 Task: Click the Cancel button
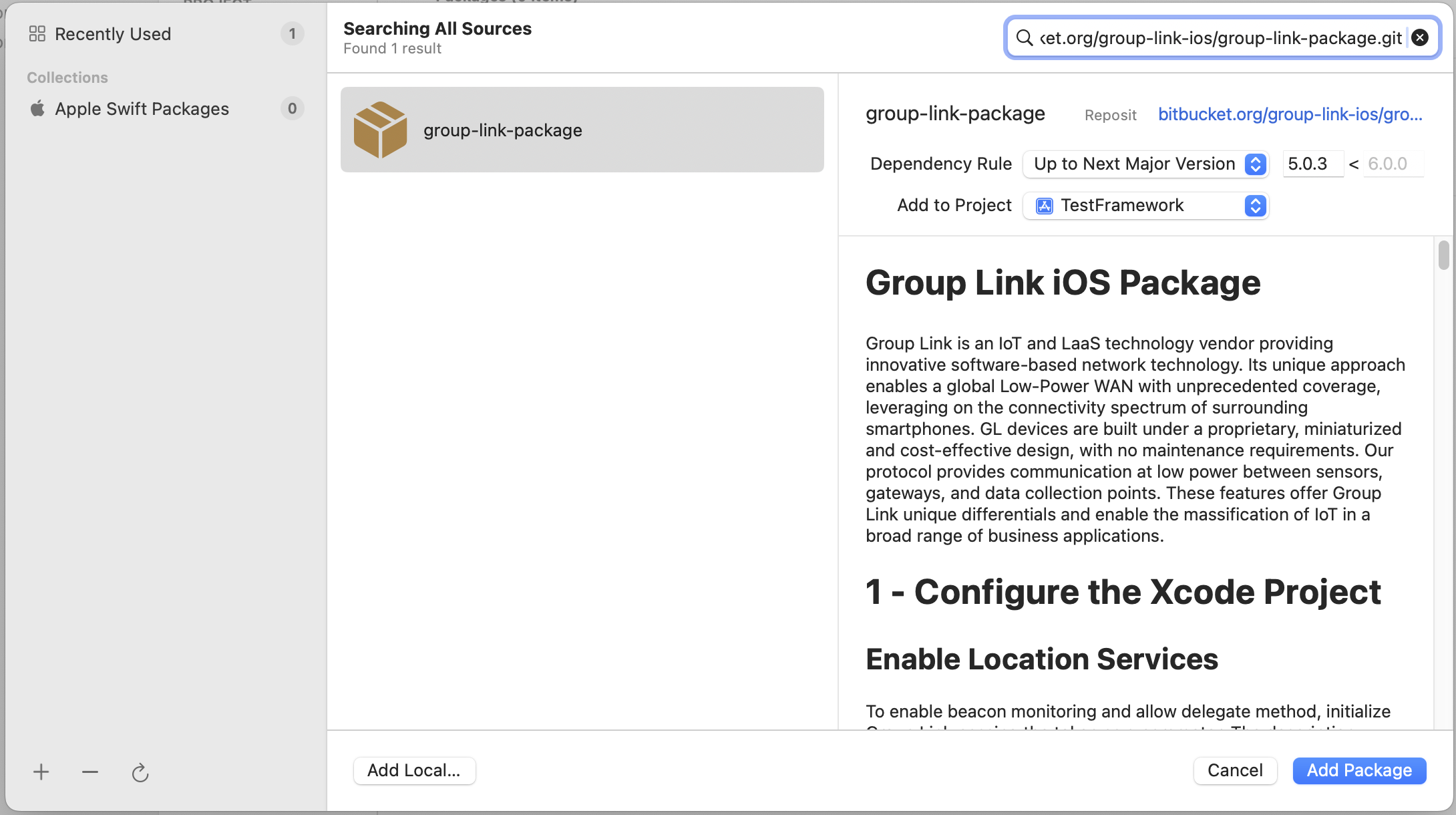click(1235, 770)
